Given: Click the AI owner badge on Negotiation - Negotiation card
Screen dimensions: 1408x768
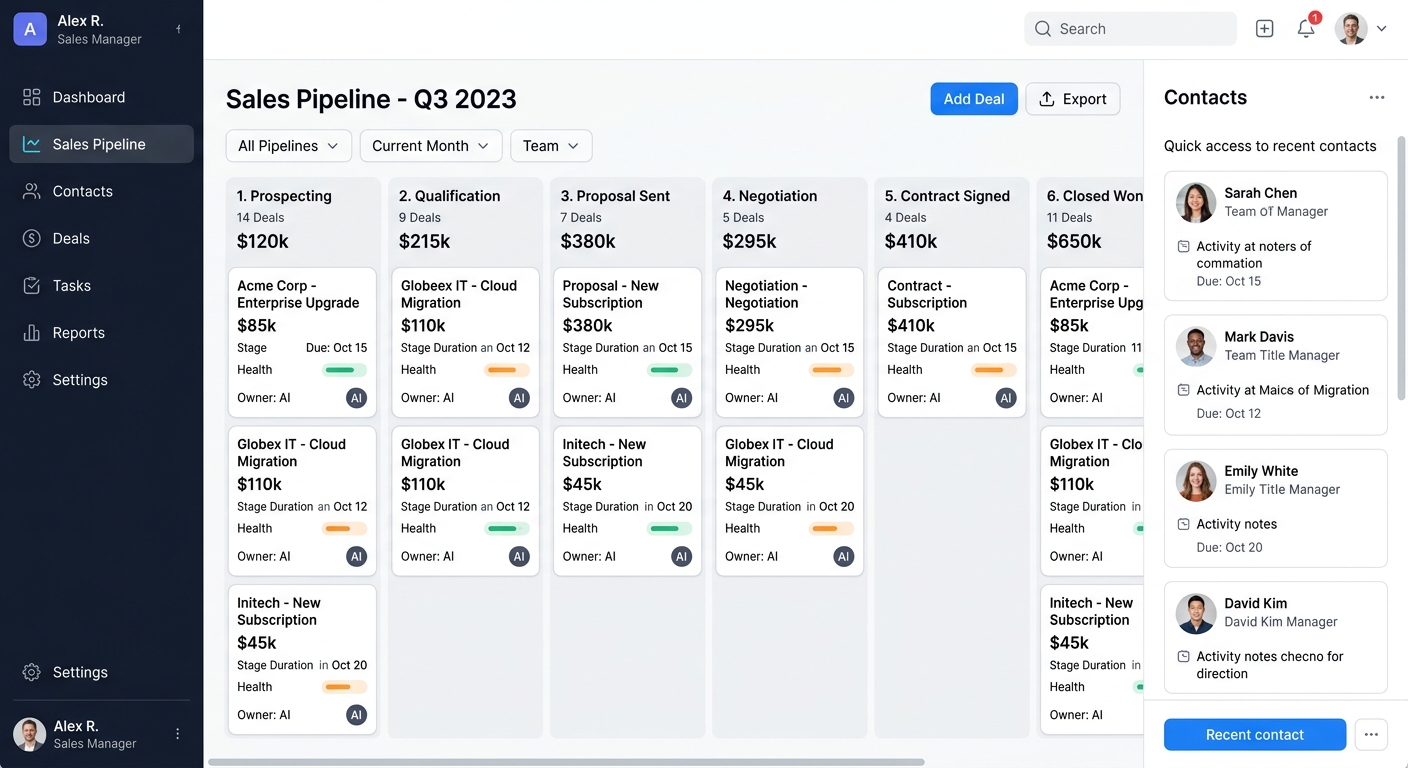Looking at the screenshot, I should click(x=844, y=398).
